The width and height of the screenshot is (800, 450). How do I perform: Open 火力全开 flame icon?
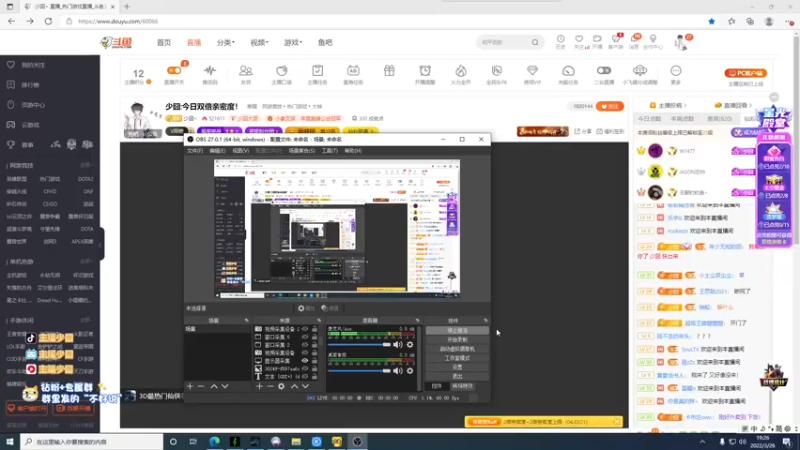[x=461, y=70]
